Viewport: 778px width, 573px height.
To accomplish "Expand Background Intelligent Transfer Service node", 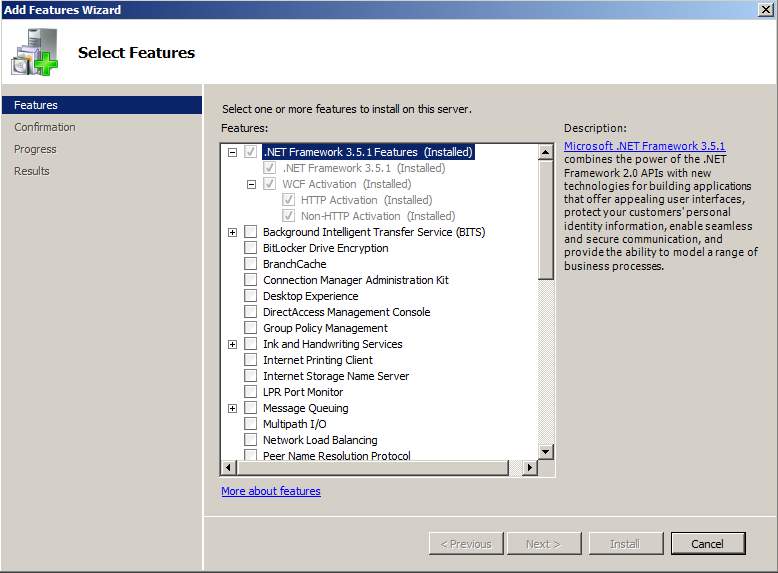I will [x=232, y=232].
